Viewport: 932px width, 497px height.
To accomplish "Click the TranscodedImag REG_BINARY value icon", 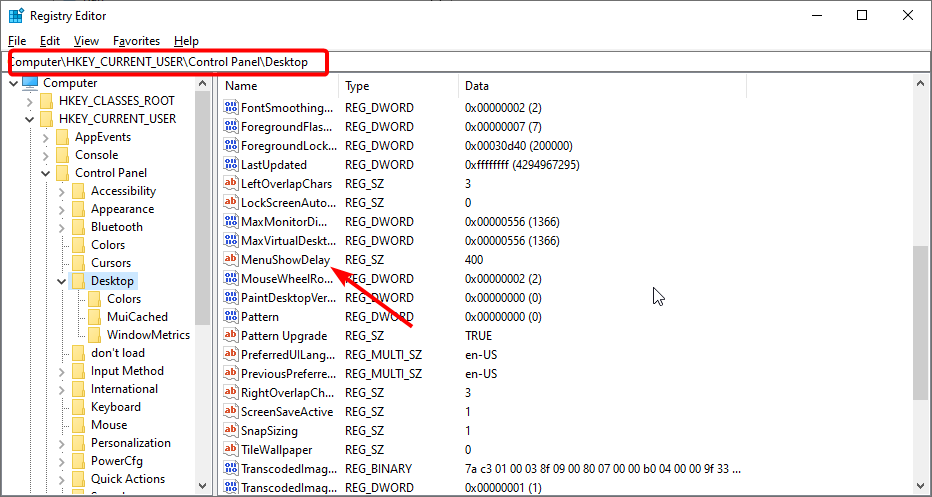I will [x=231, y=469].
